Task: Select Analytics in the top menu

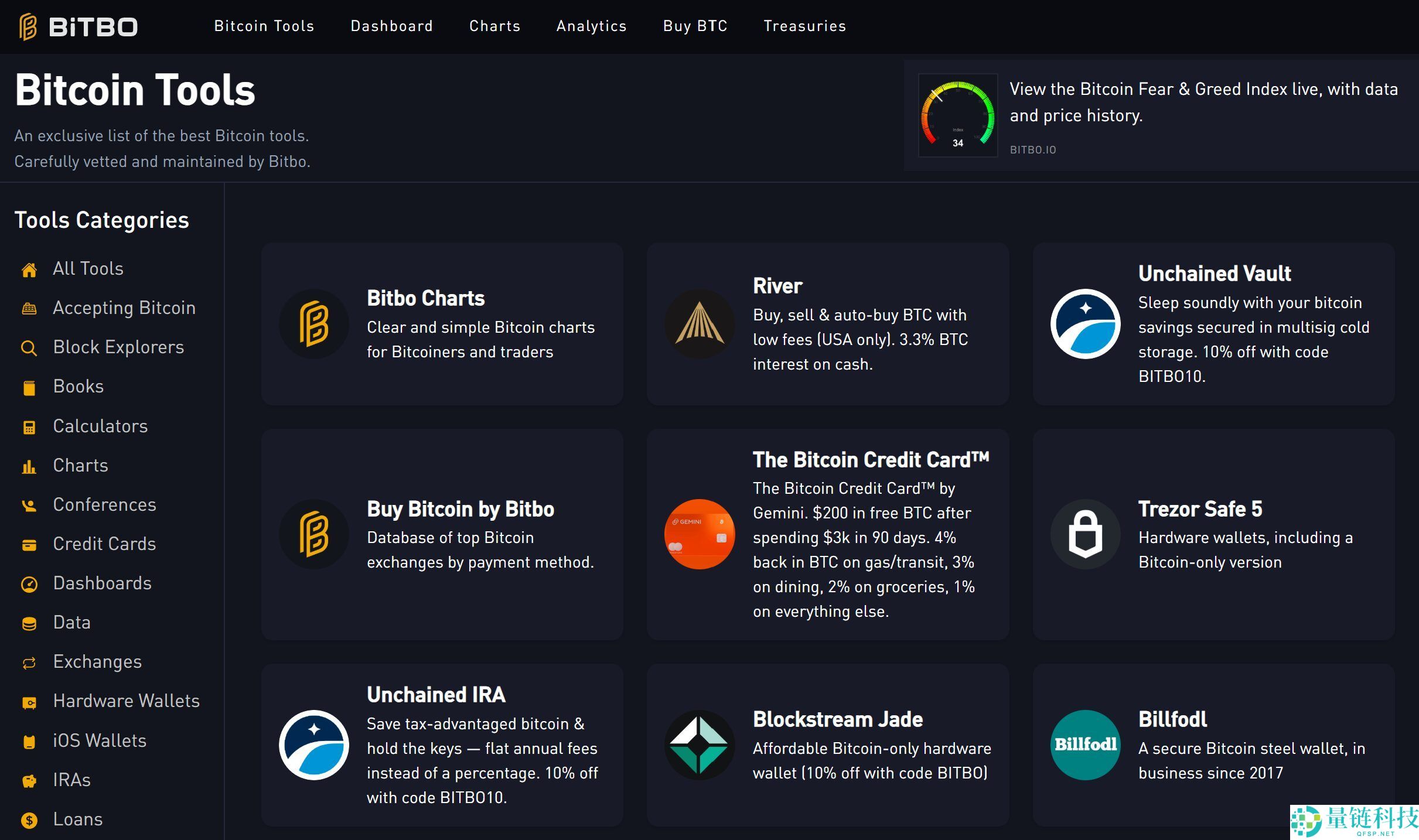Action: click(x=591, y=26)
